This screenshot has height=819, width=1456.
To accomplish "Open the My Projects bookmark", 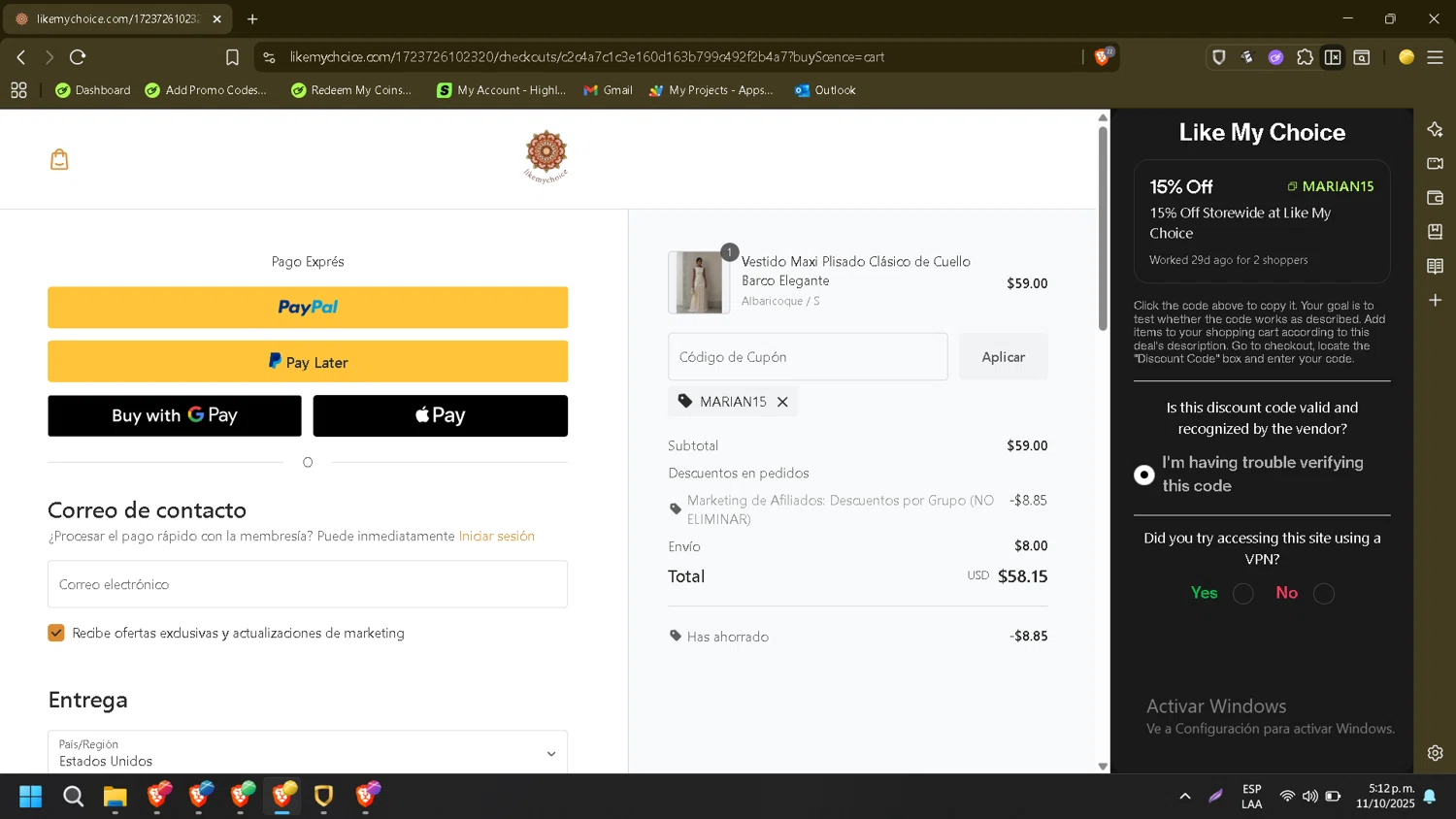I will click(711, 90).
